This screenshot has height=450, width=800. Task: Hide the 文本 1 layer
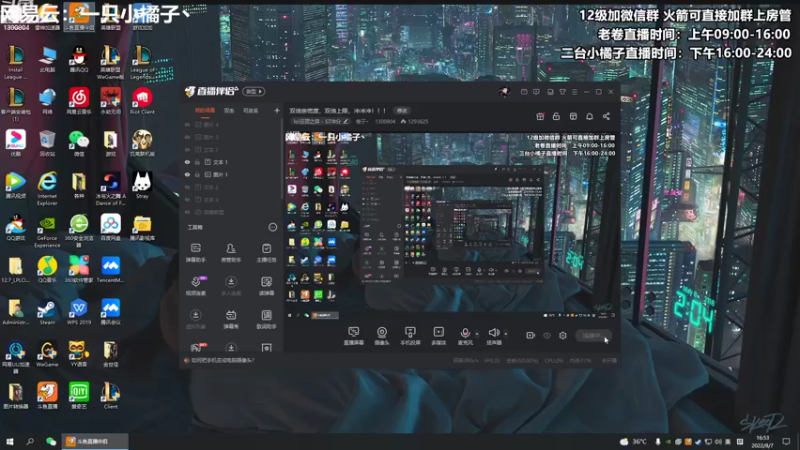coord(187,162)
